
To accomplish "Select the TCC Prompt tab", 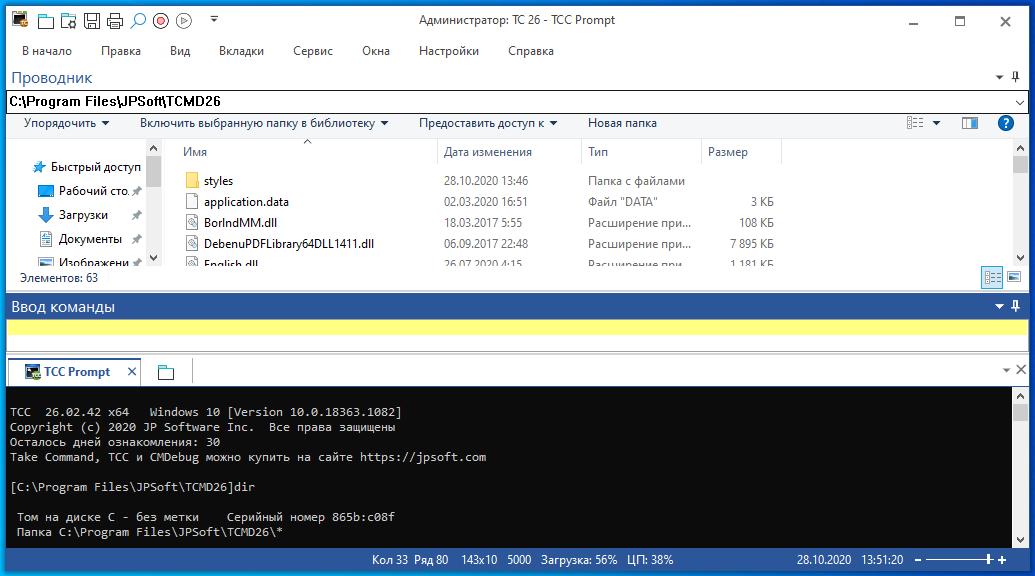I will [x=75, y=372].
